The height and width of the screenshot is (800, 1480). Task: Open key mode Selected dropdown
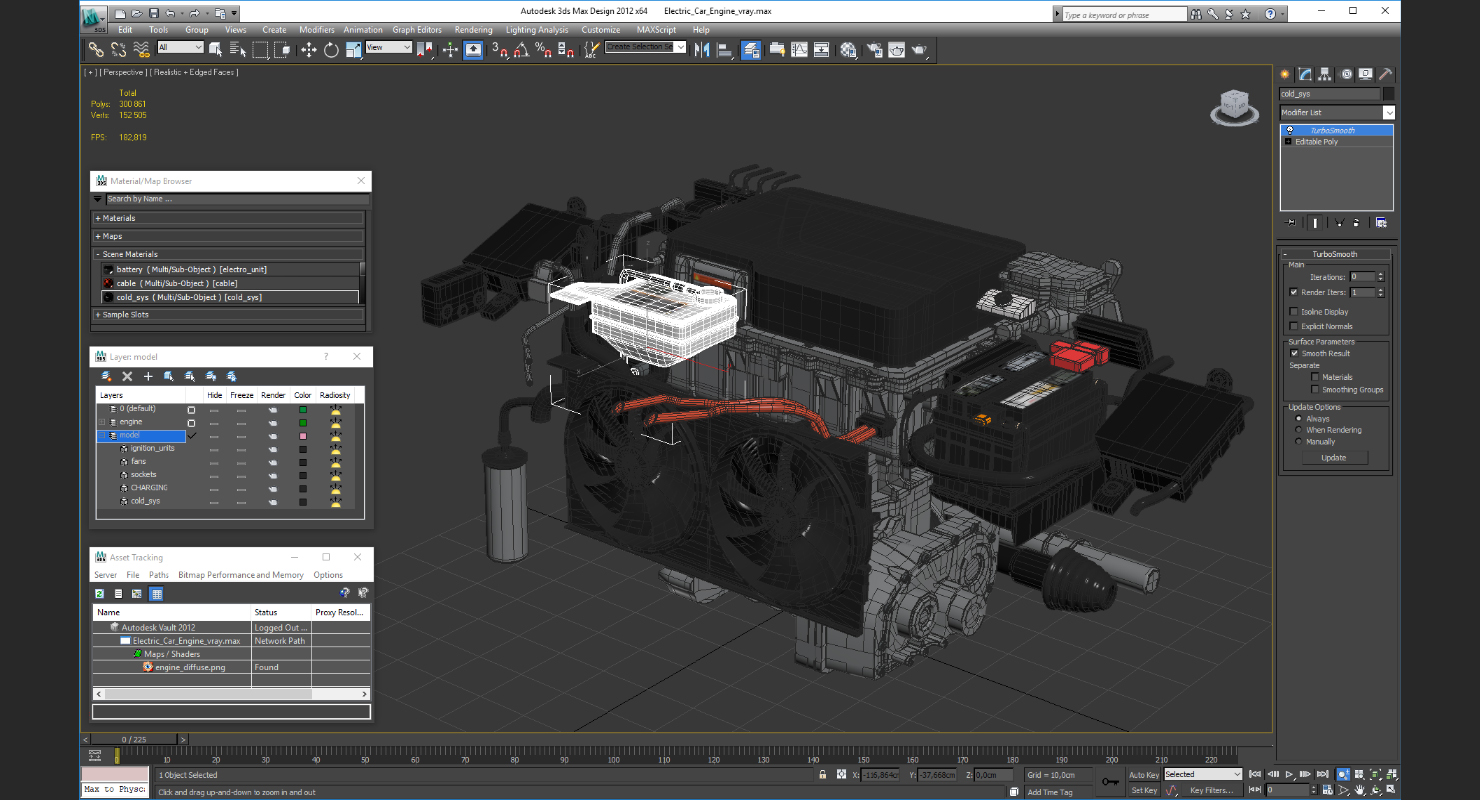pyautogui.click(x=1202, y=774)
